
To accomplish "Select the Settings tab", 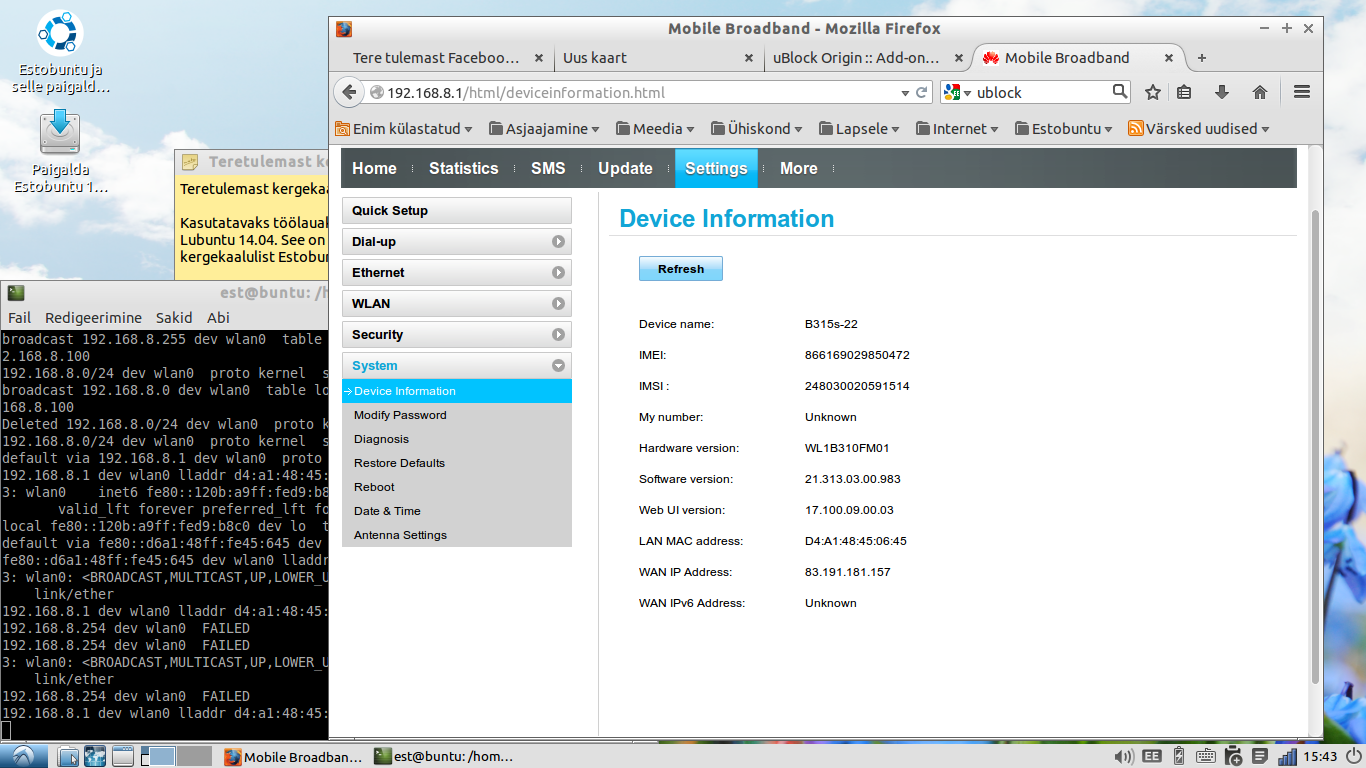I will [716, 168].
